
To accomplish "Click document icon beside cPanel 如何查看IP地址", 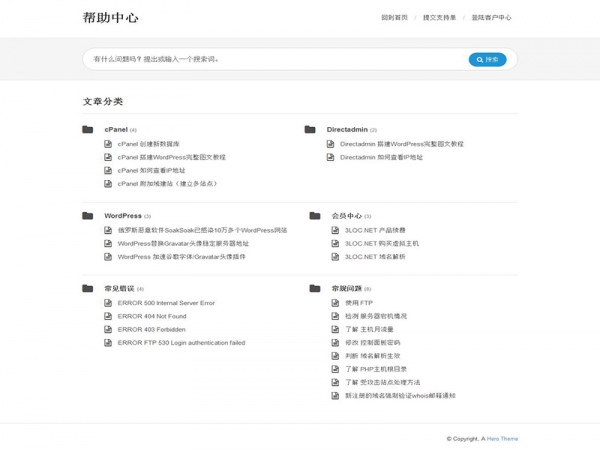I will pyautogui.click(x=108, y=170).
